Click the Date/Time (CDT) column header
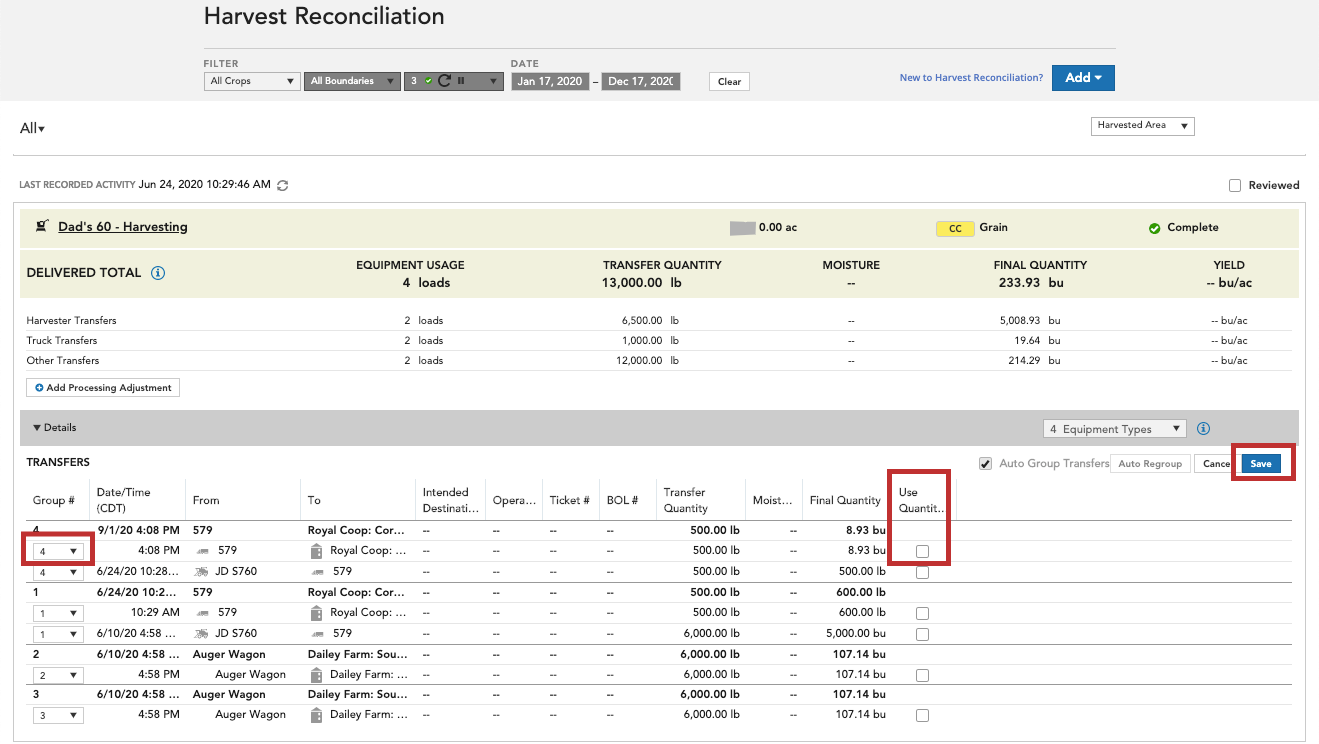 tap(123, 500)
